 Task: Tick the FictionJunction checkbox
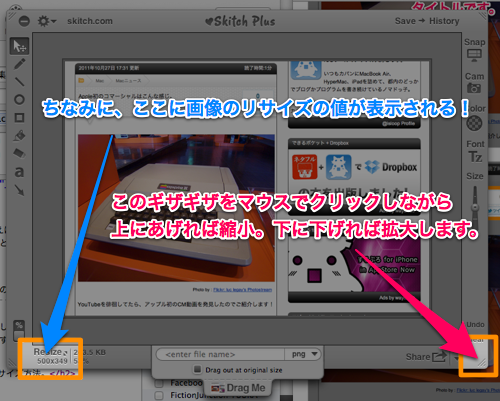tap(159, 395)
